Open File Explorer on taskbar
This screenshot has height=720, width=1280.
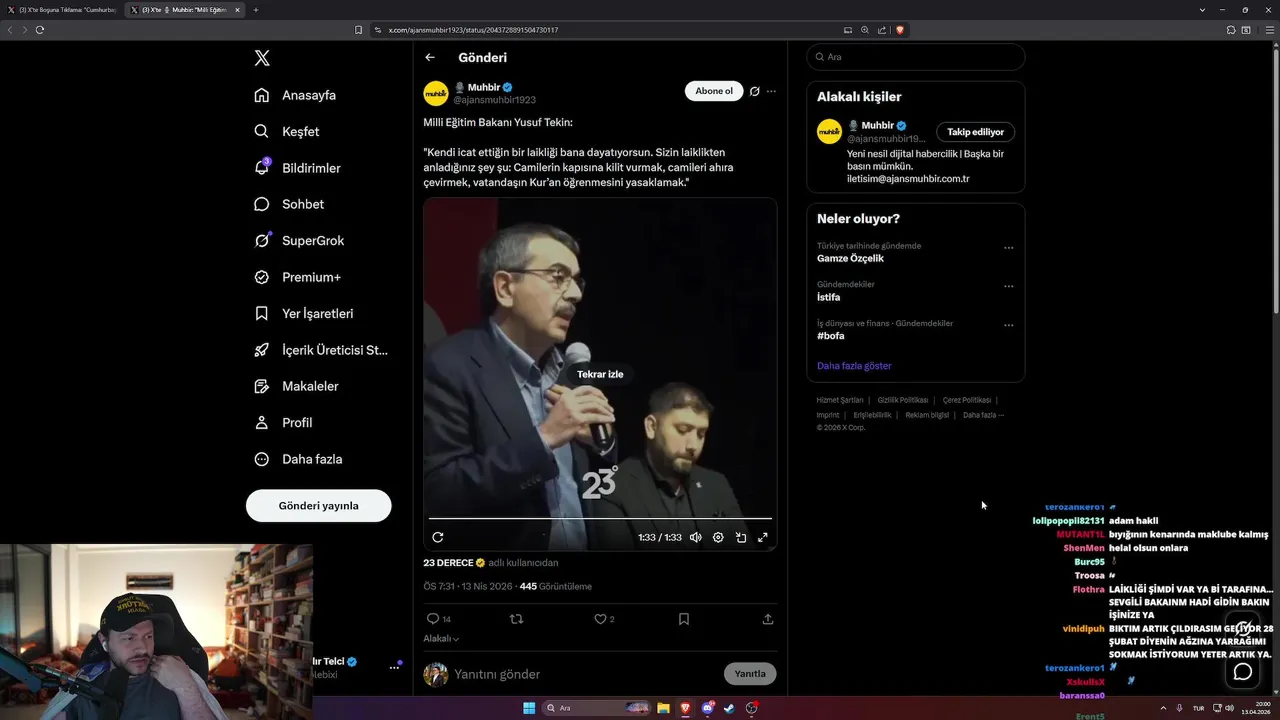[663, 708]
